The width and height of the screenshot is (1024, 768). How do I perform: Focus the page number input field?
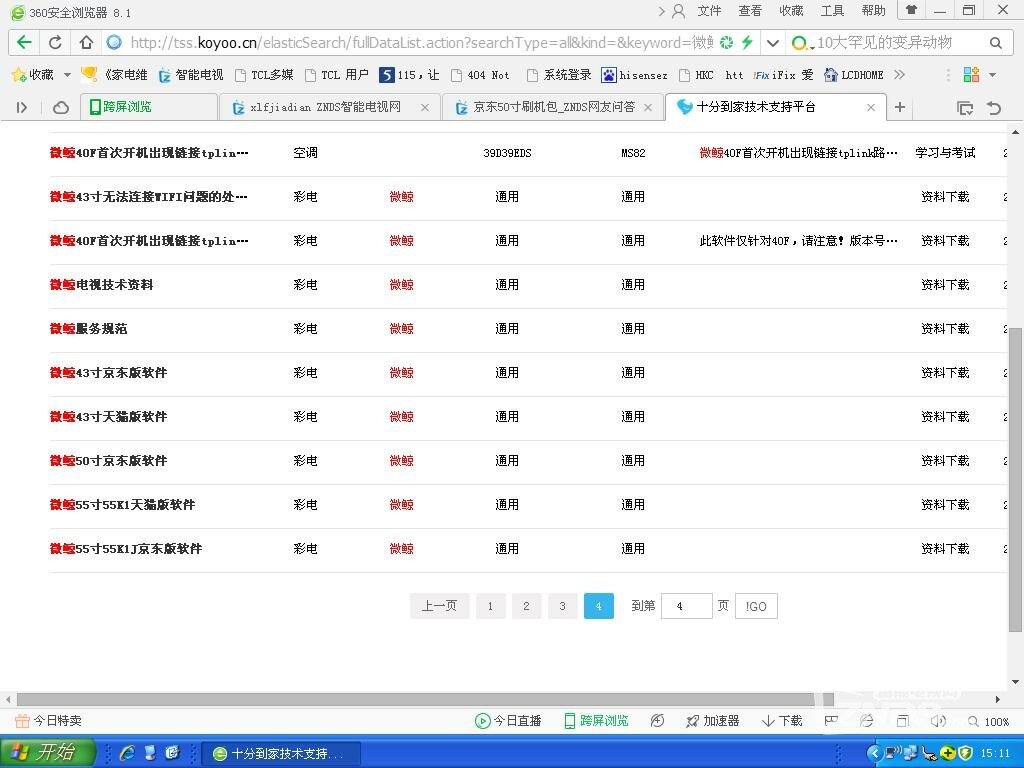(686, 607)
